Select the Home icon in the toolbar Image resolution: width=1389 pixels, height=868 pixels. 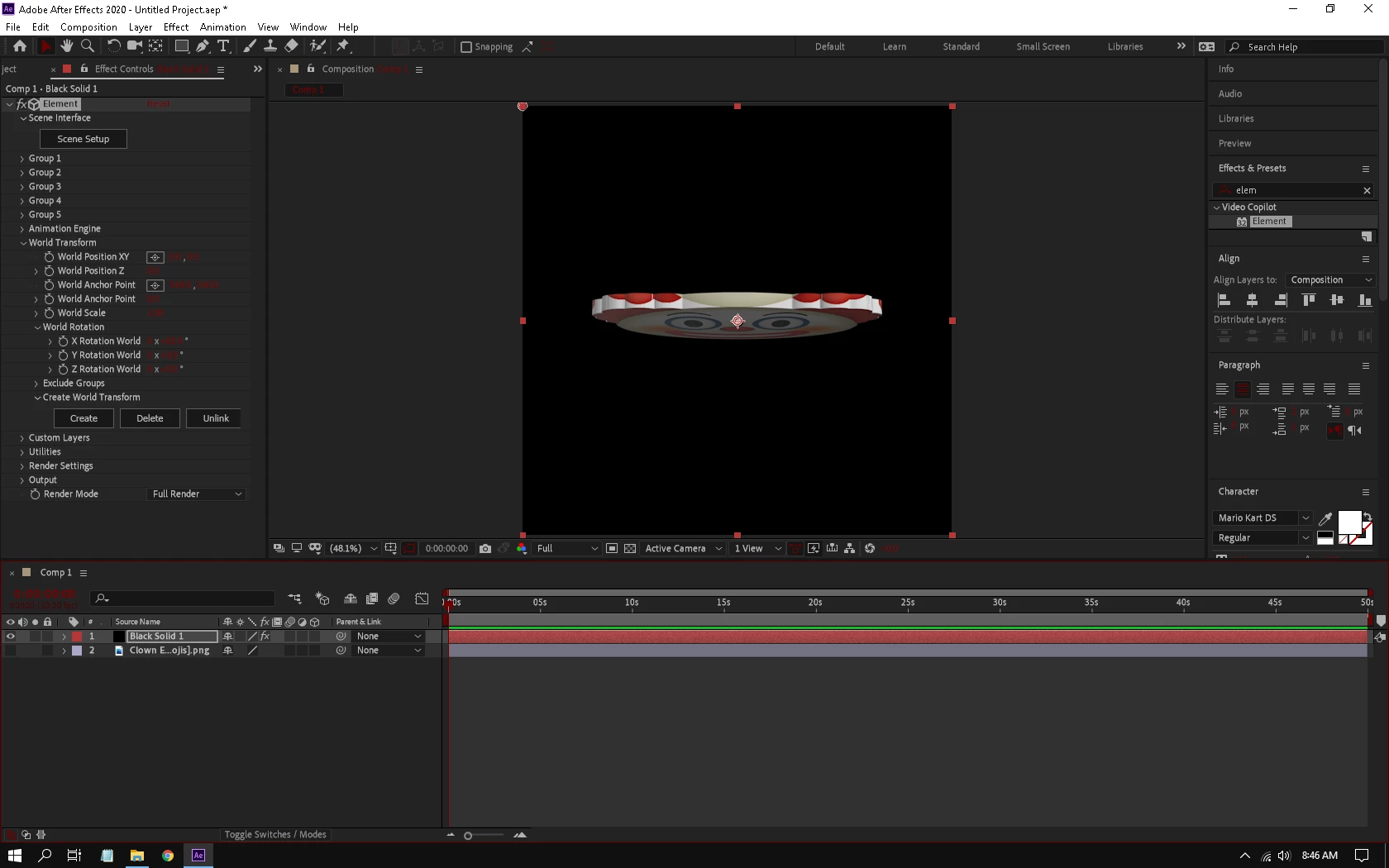pyautogui.click(x=20, y=46)
